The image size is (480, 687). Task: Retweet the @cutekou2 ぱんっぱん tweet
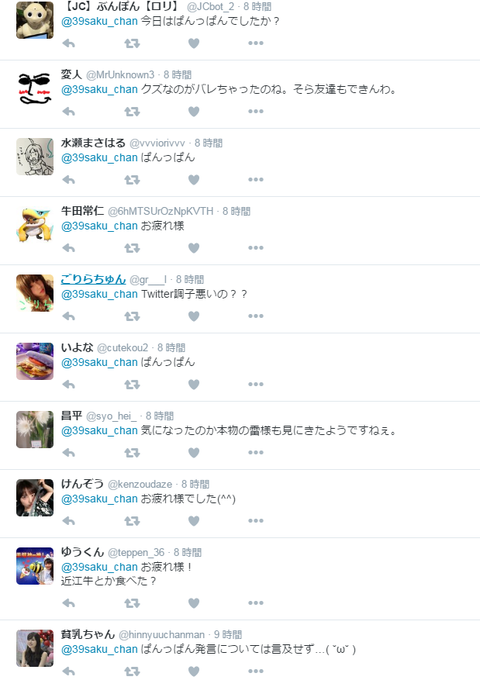point(132,385)
